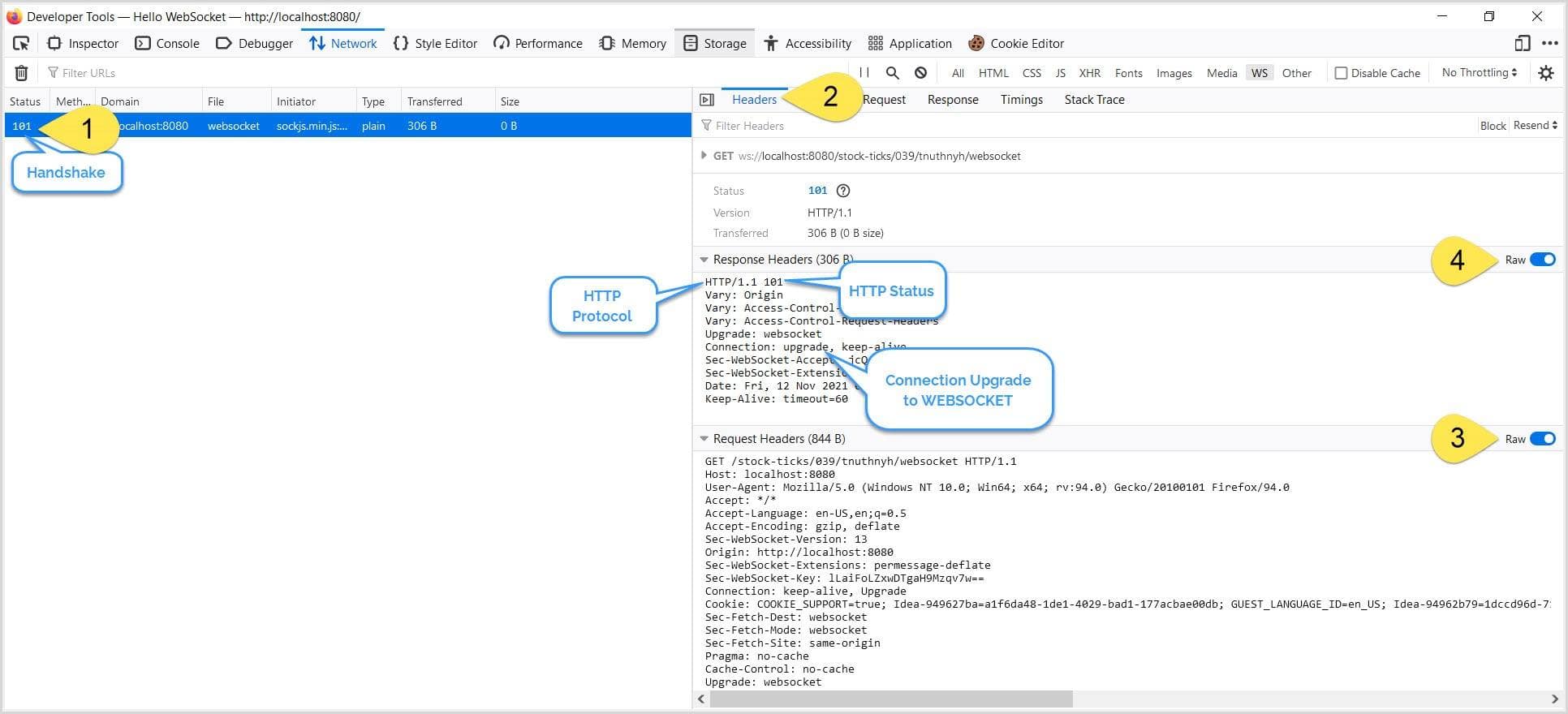The width and height of the screenshot is (1568, 714).
Task: Filter requests by All
Action: [958, 73]
